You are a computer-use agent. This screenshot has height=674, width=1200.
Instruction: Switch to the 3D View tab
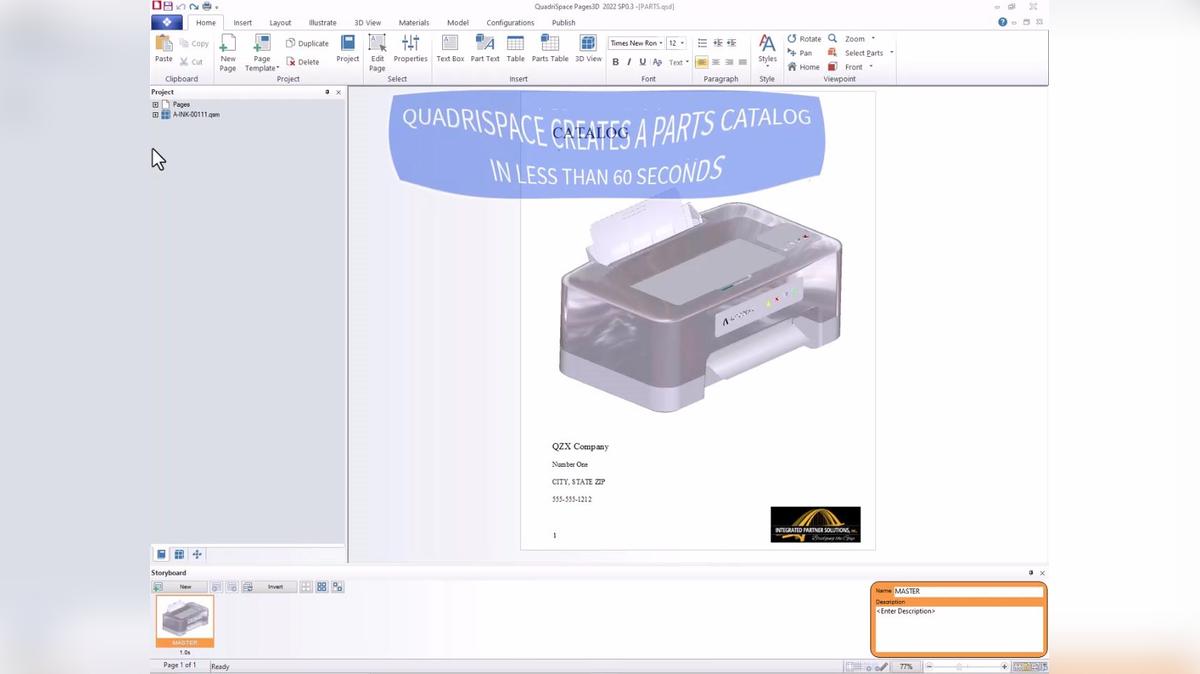tap(367, 22)
